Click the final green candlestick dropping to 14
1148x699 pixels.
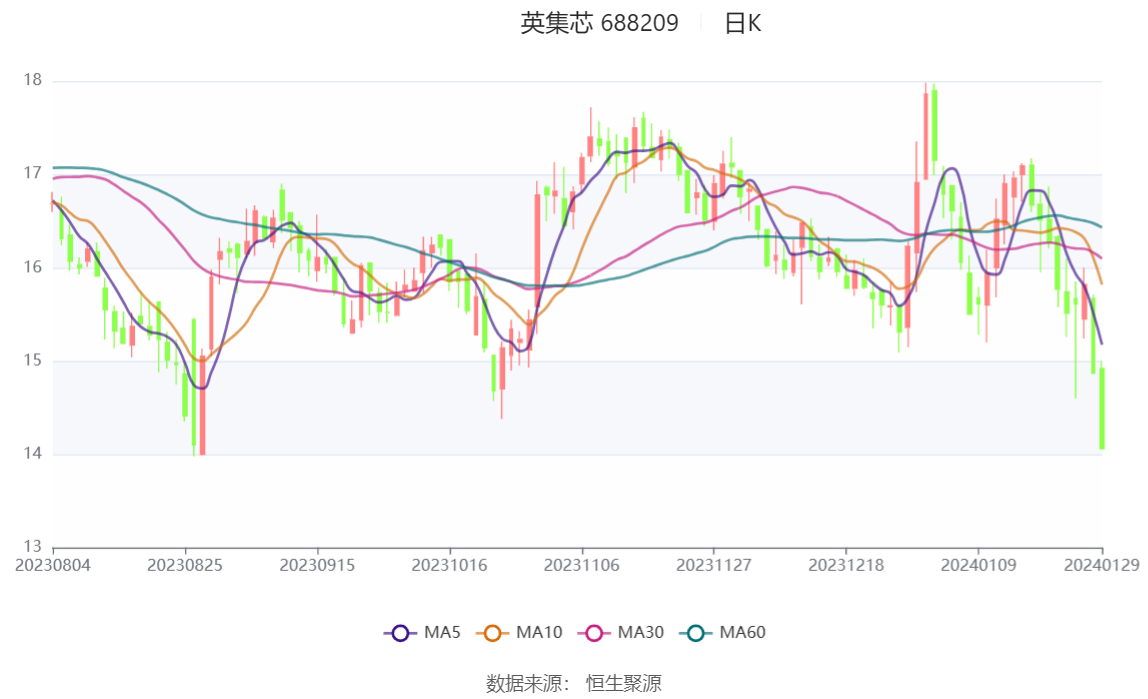[x=1102, y=408]
